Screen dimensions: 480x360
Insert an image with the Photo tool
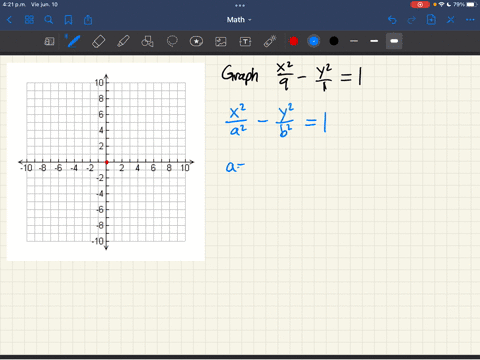point(221,41)
